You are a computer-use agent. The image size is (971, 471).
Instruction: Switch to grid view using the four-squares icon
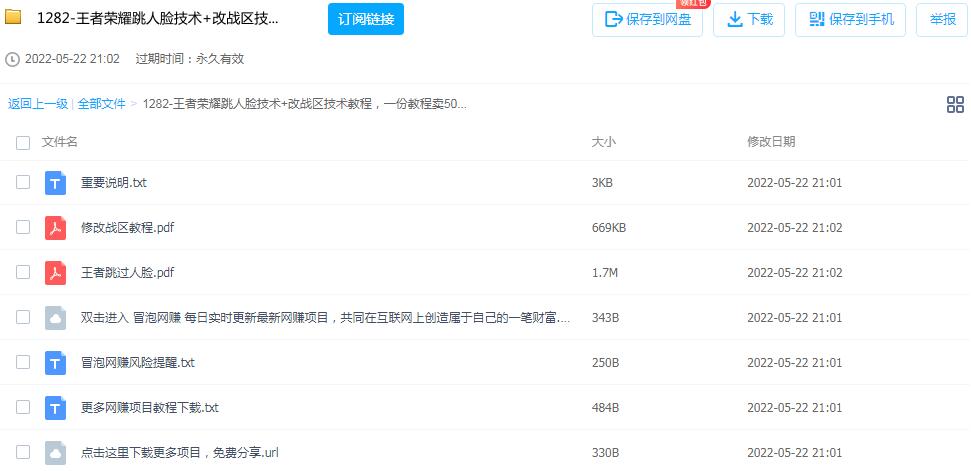(956, 105)
